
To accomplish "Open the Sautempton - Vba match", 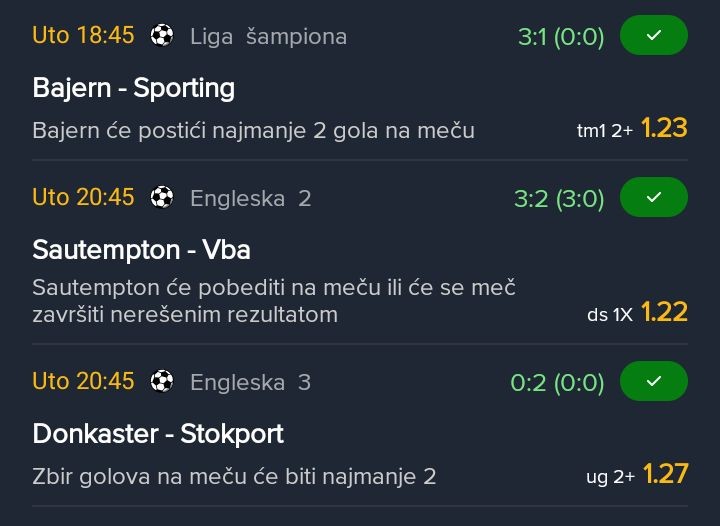I will [x=141, y=248].
